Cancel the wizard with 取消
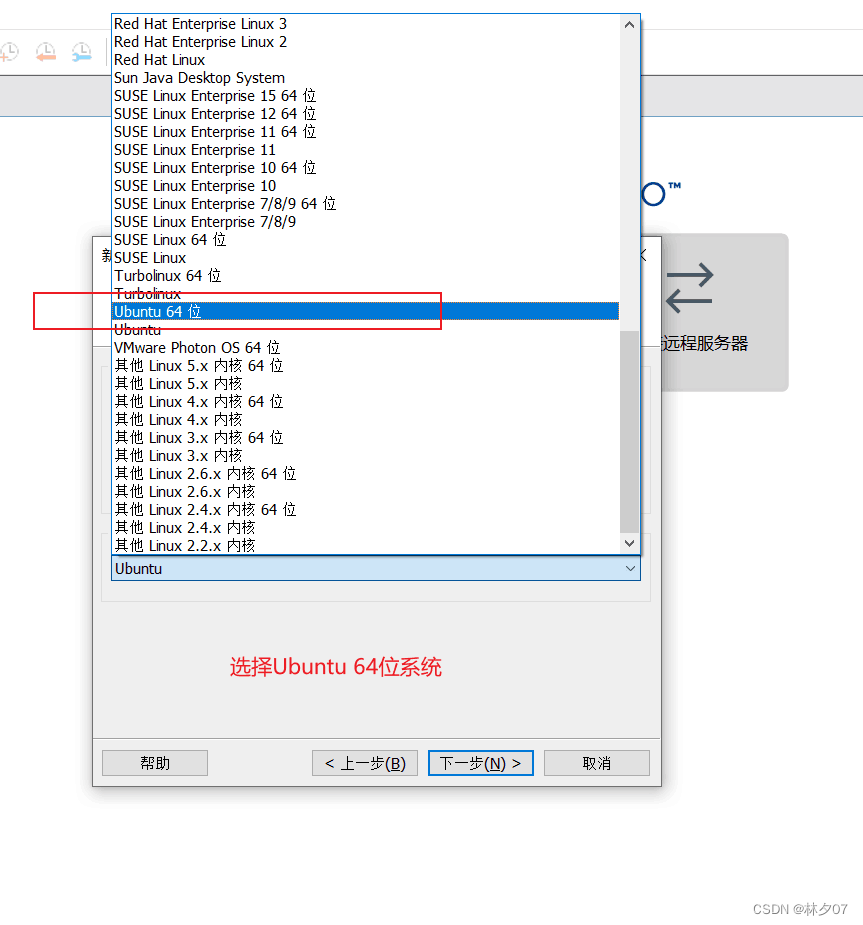This screenshot has height=925, width=863. (x=597, y=763)
